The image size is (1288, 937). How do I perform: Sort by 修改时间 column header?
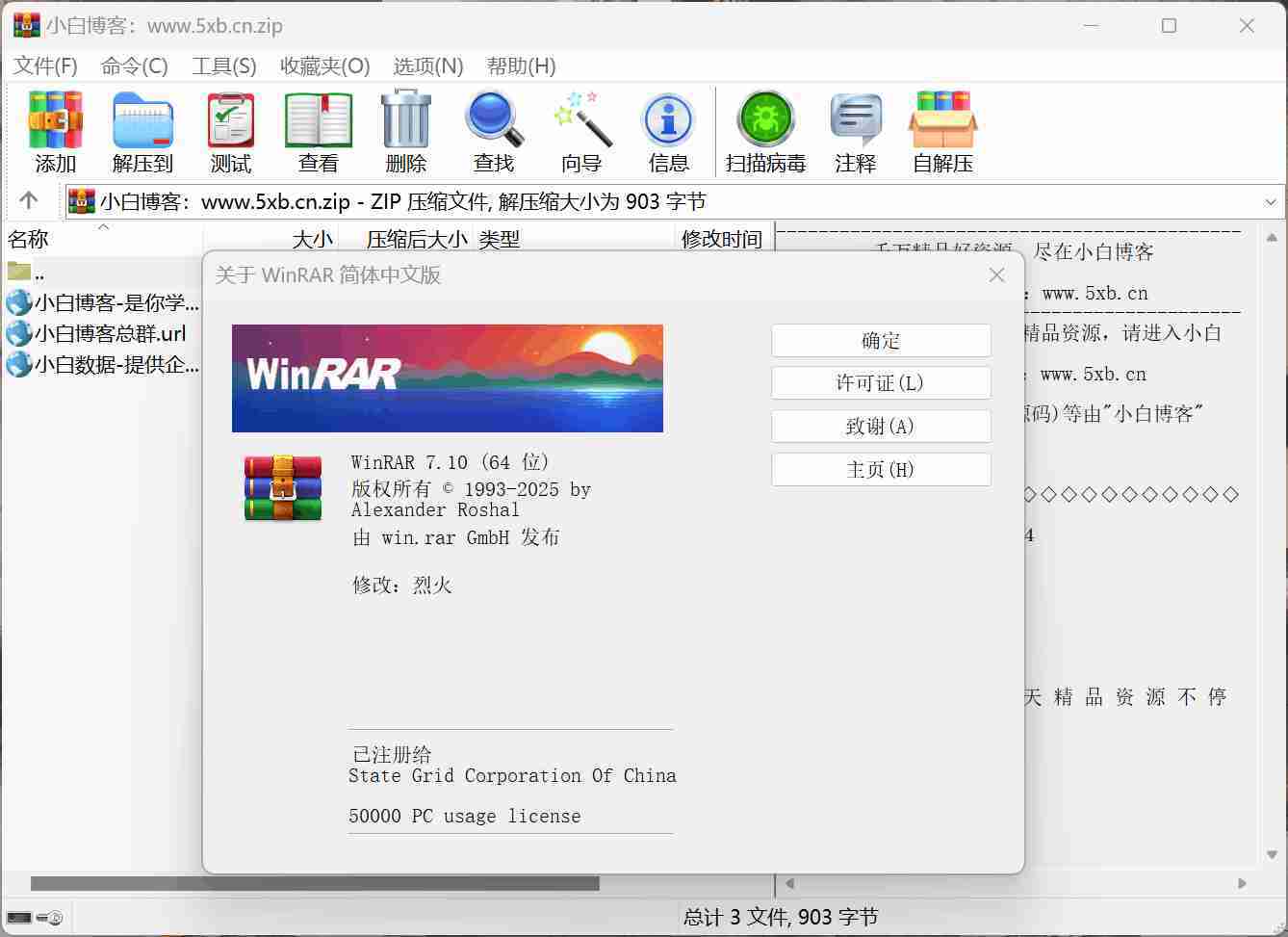(723, 239)
